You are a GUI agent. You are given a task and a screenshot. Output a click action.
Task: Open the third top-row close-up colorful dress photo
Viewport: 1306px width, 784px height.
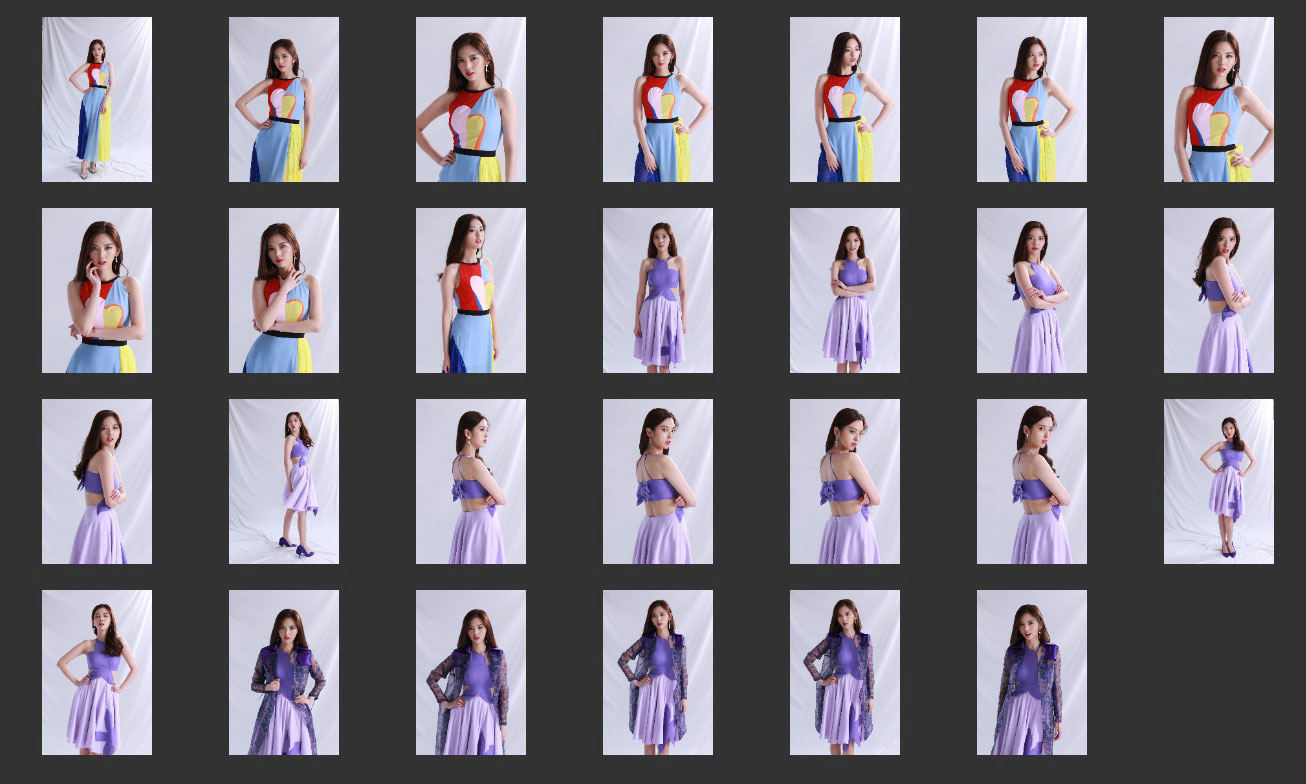tap(471, 99)
